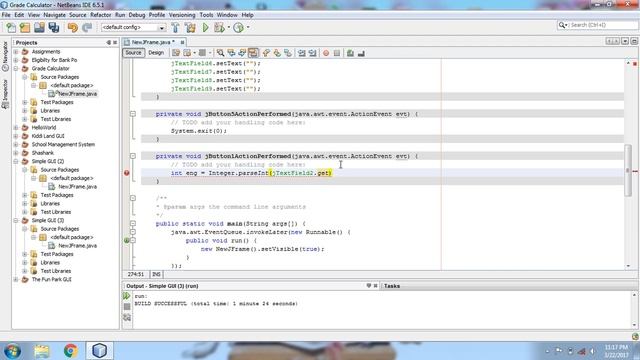Open the Tools menu
The height and width of the screenshot is (360, 640).
[x=206, y=15]
